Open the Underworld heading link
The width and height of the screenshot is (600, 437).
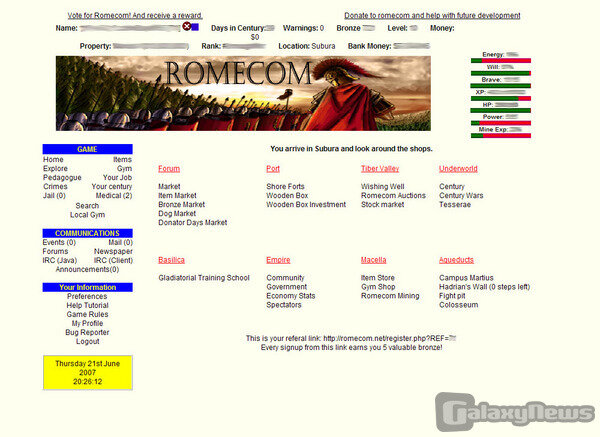point(458,169)
